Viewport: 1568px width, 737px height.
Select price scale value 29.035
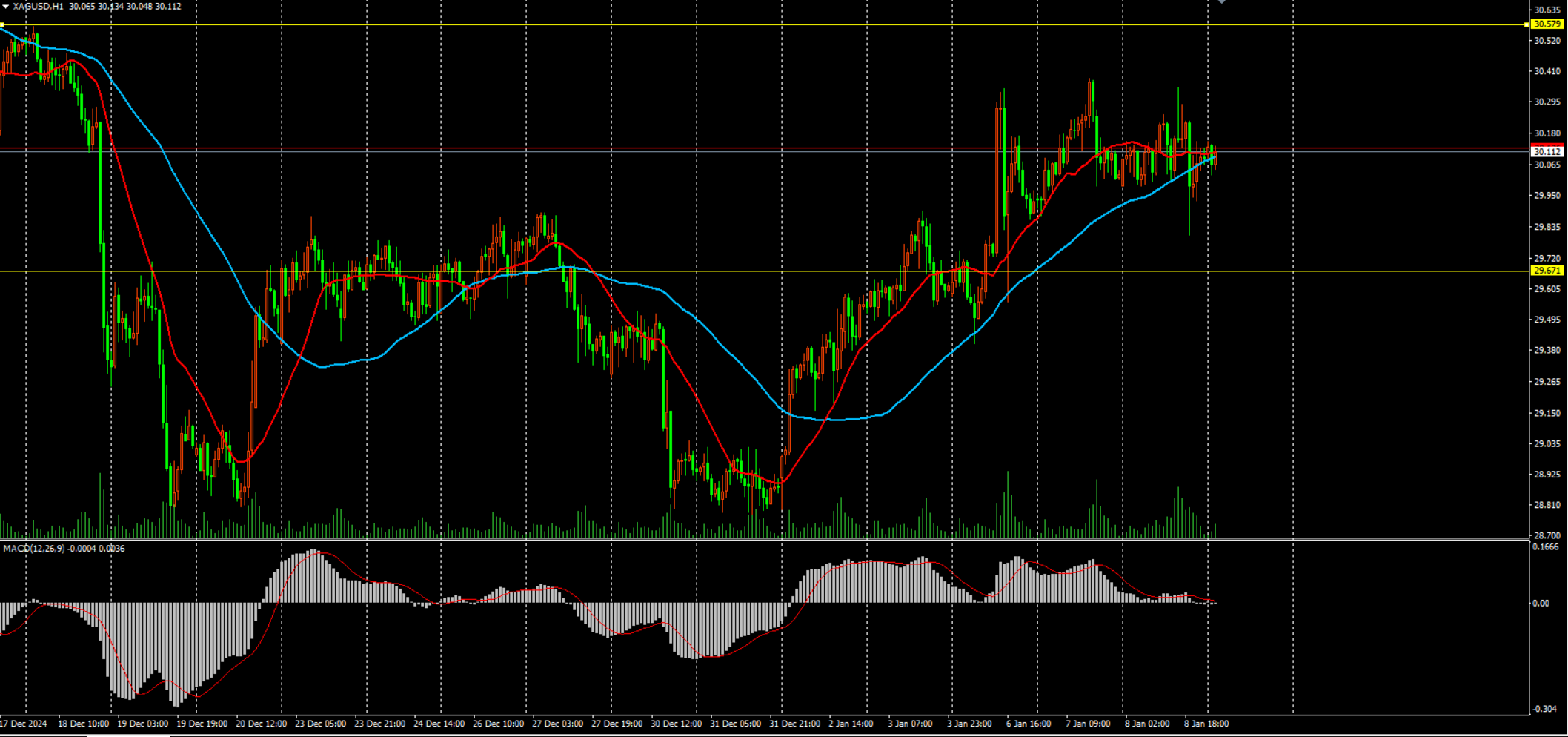(x=1547, y=443)
